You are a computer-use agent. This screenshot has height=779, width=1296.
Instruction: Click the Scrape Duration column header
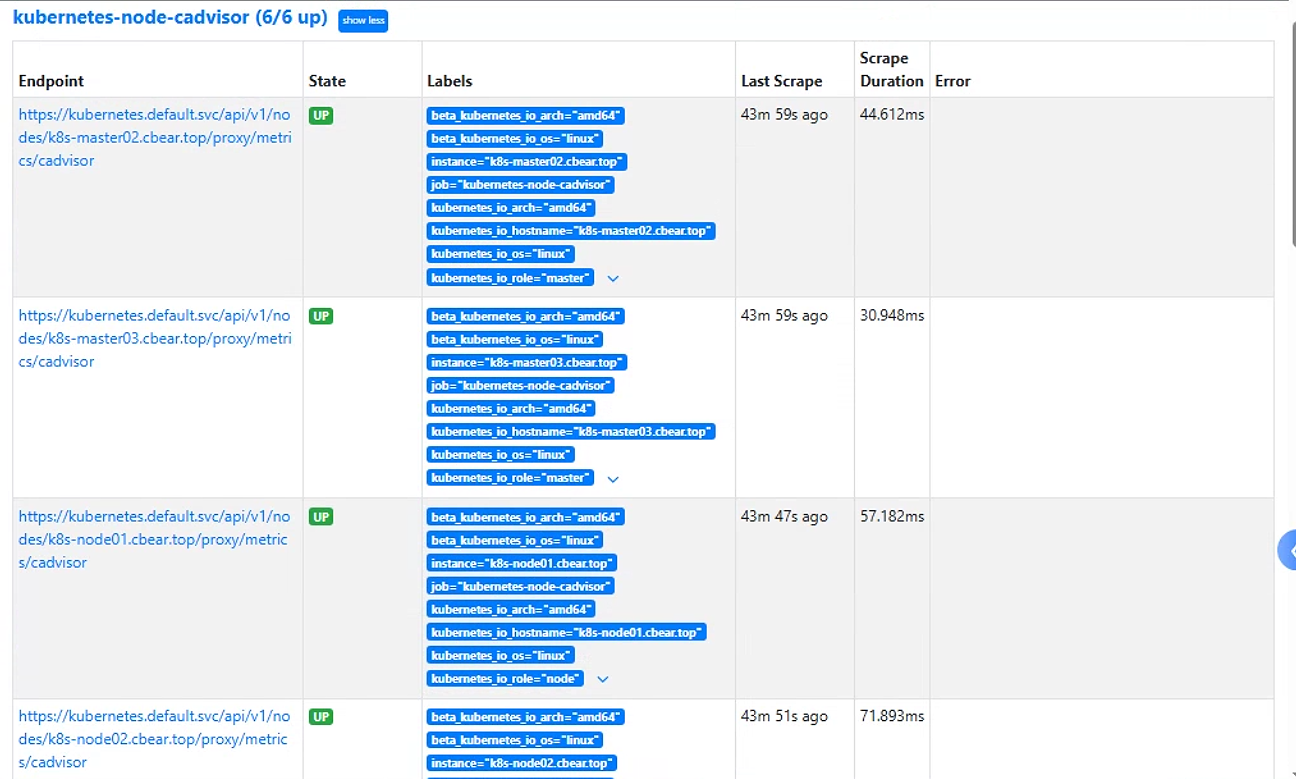(891, 69)
